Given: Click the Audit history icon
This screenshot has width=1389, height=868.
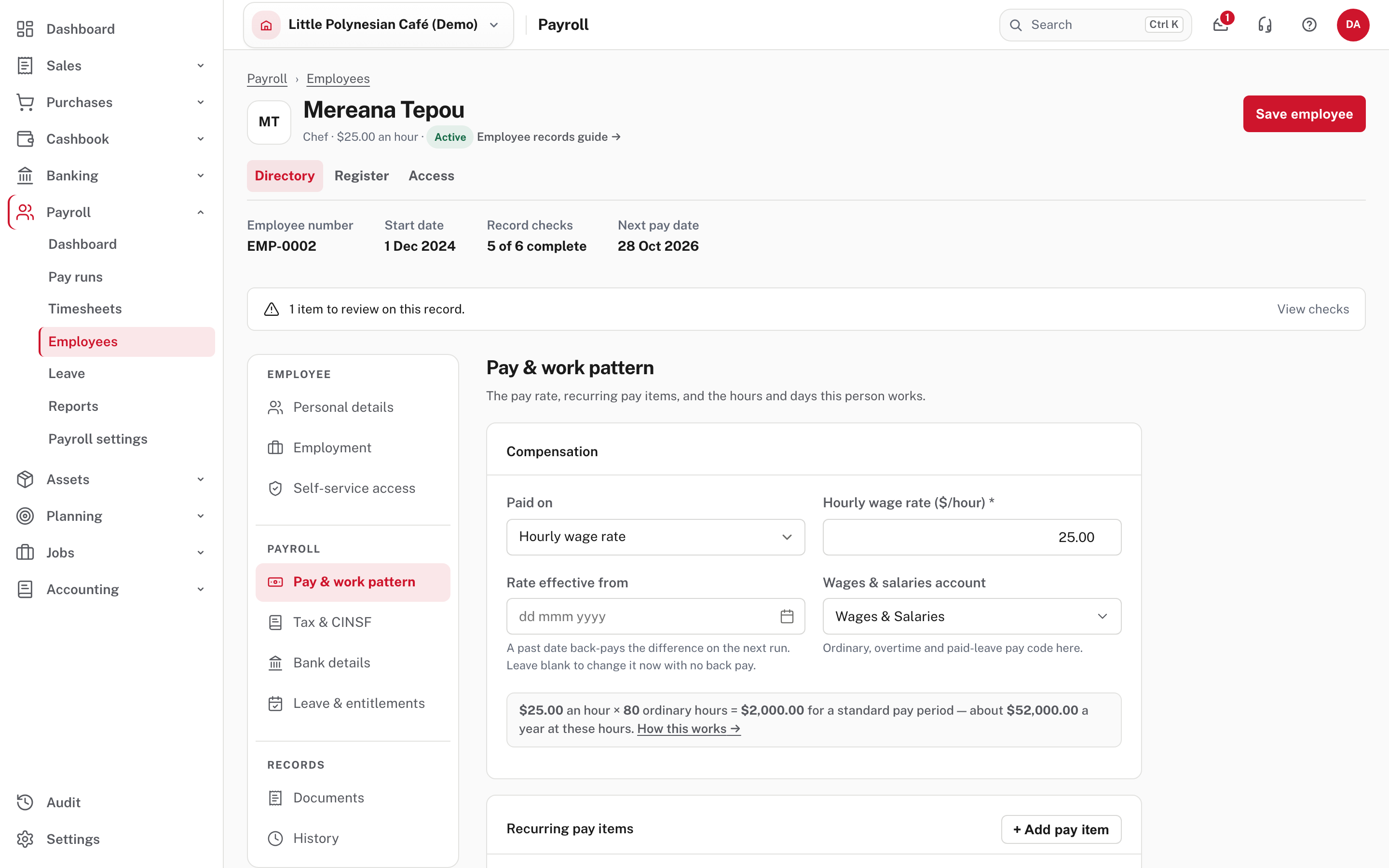Looking at the screenshot, I should [25, 802].
